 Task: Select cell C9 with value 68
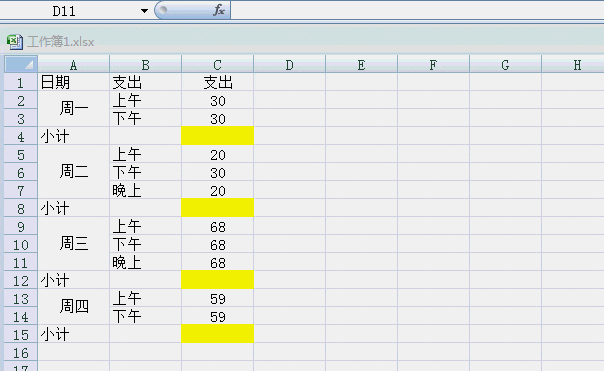(217, 226)
